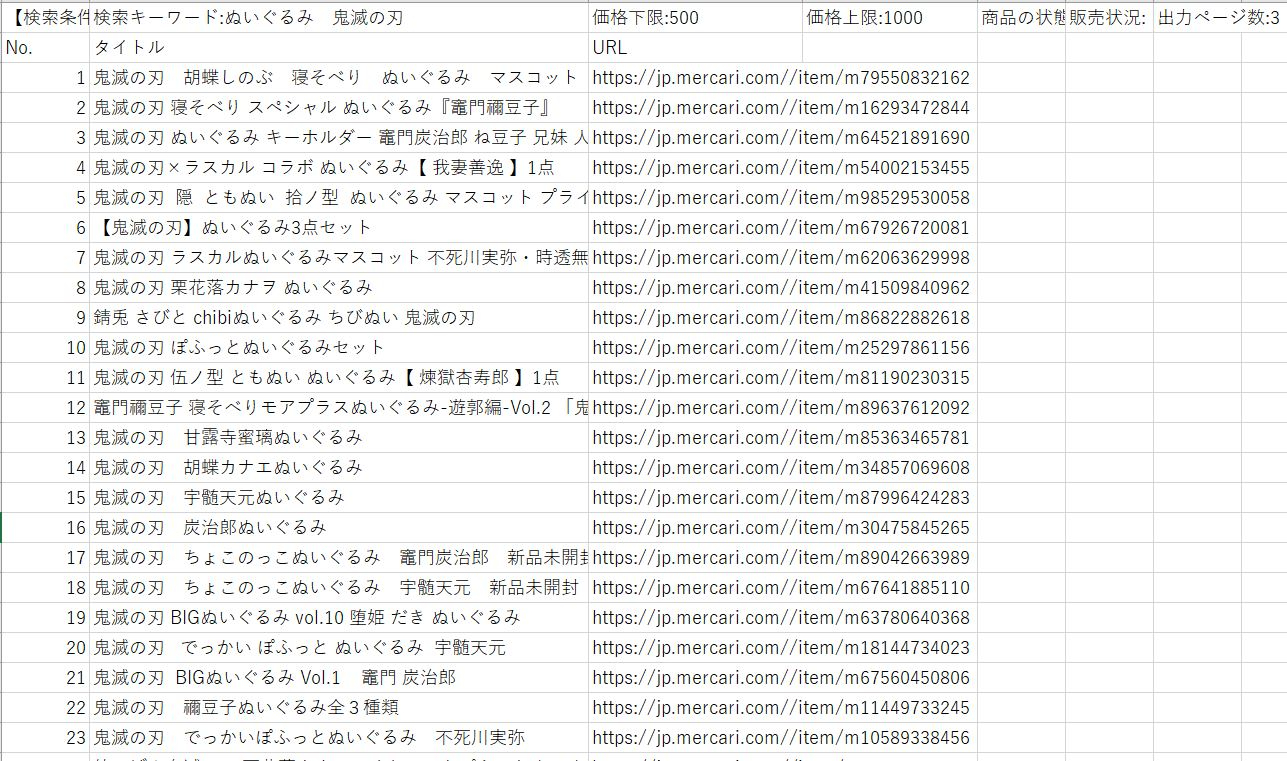Open link ending m79550832162
This screenshot has width=1287, height=761.
(781, 77)
